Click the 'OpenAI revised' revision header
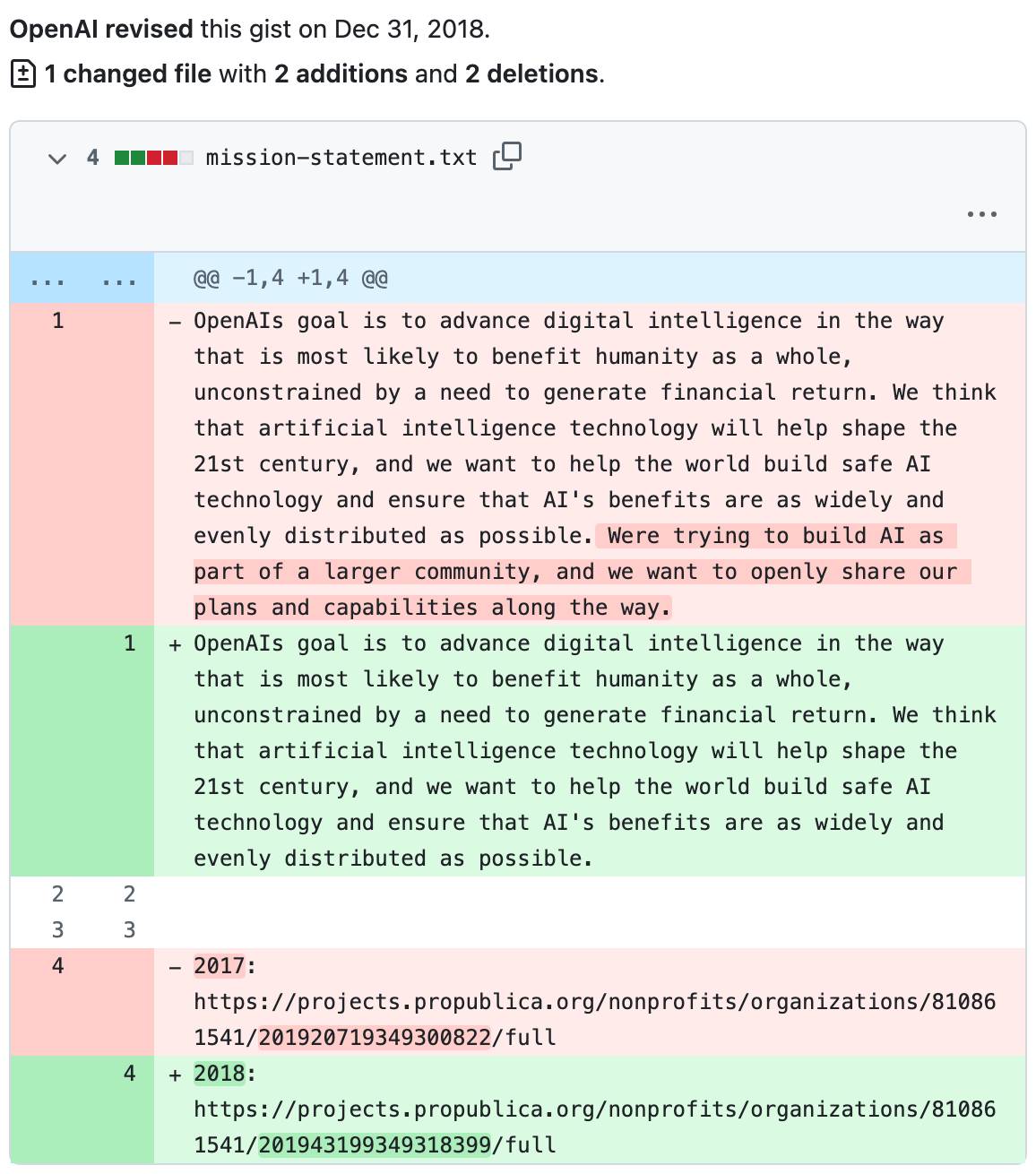The width and height of the screenshot is (1036, 1174). pos(99,28)
